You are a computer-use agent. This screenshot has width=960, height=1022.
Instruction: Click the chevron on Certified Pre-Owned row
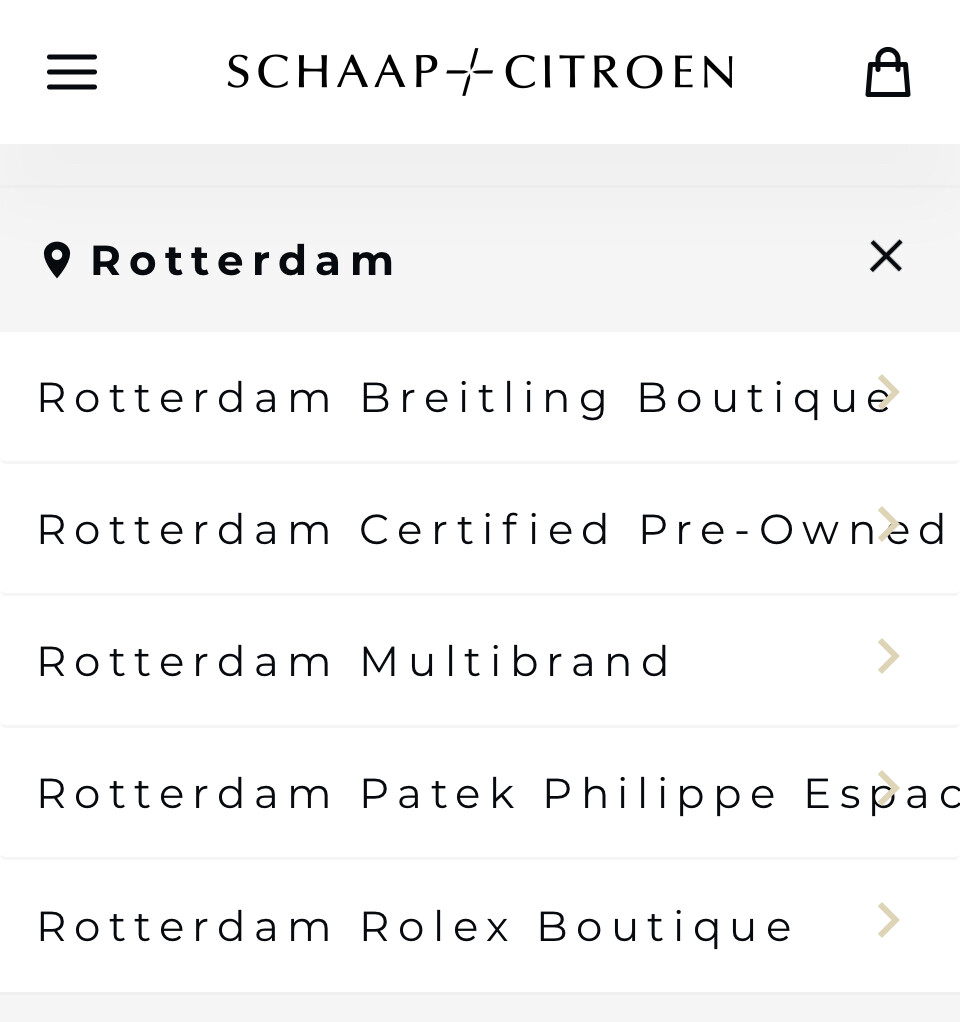tap(888, 524)
